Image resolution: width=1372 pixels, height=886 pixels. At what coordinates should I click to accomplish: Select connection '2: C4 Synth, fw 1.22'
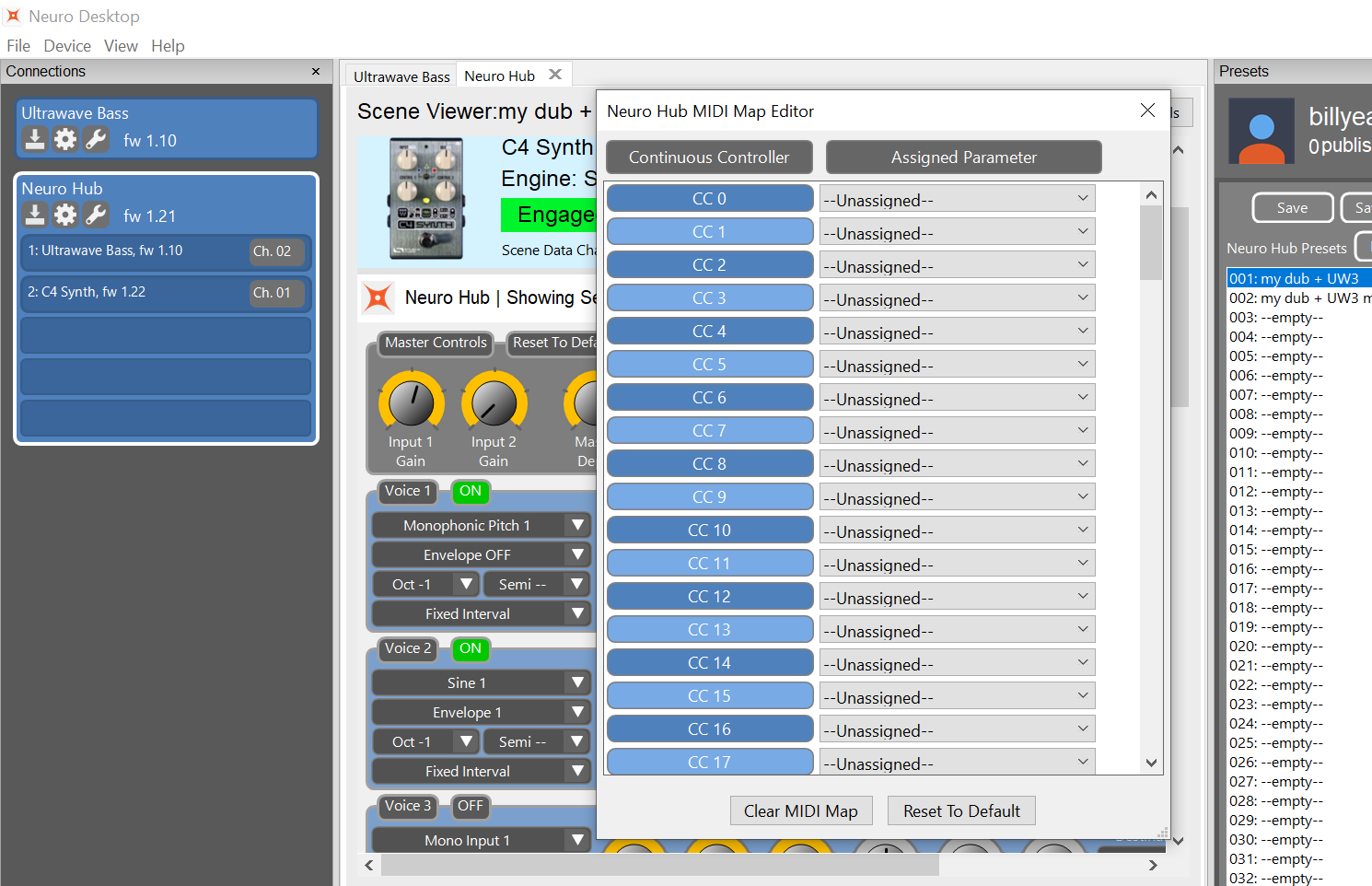[166, 293]
